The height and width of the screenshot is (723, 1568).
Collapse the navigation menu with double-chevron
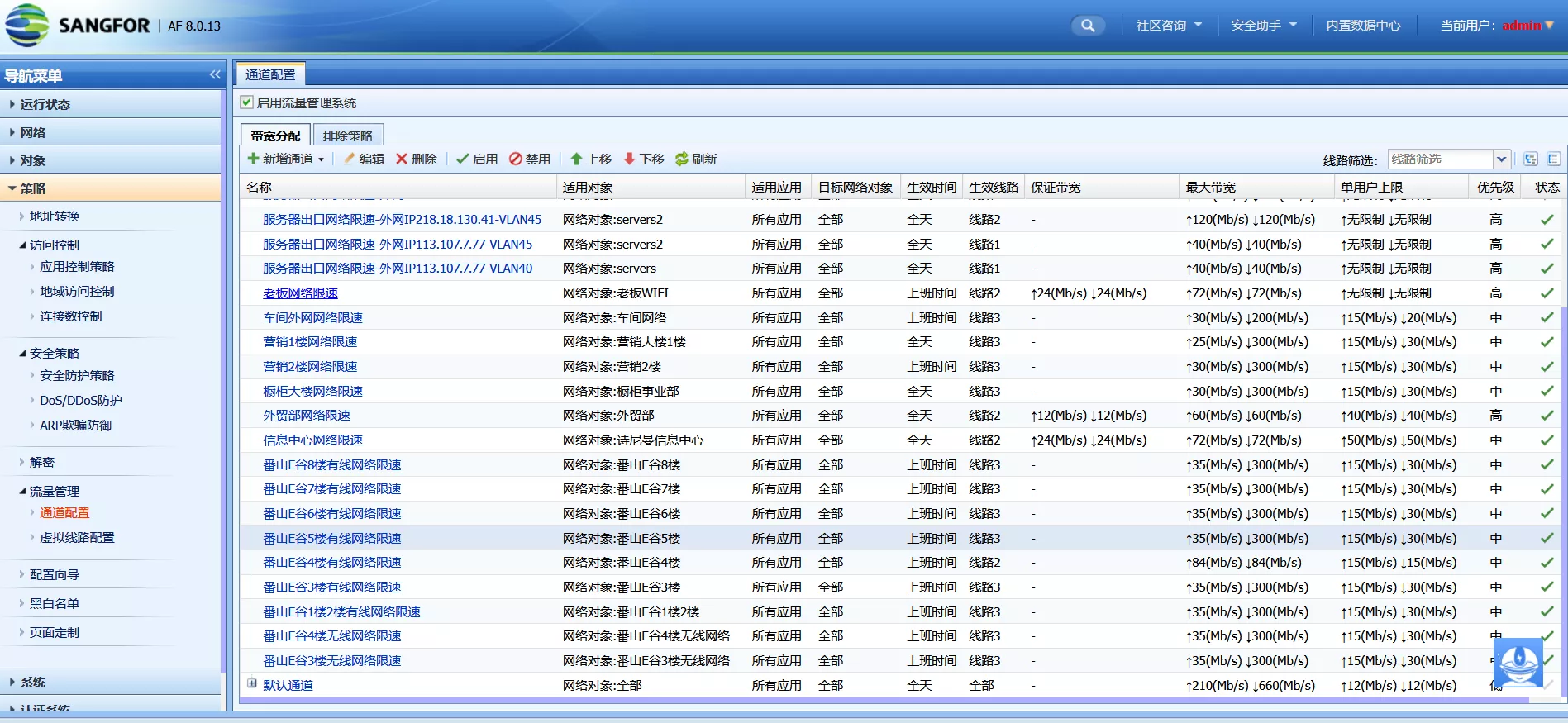(215, 75)
